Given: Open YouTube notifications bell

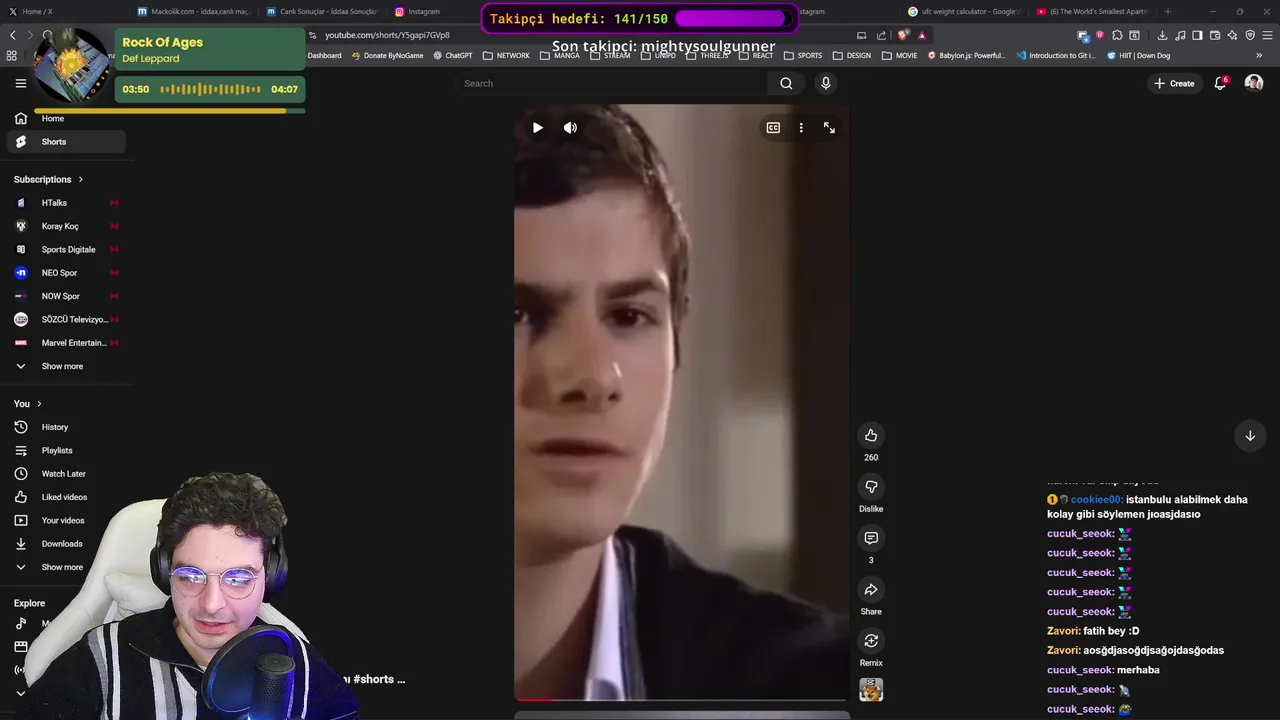Looking at the screenshot, I should [1220, 83].
